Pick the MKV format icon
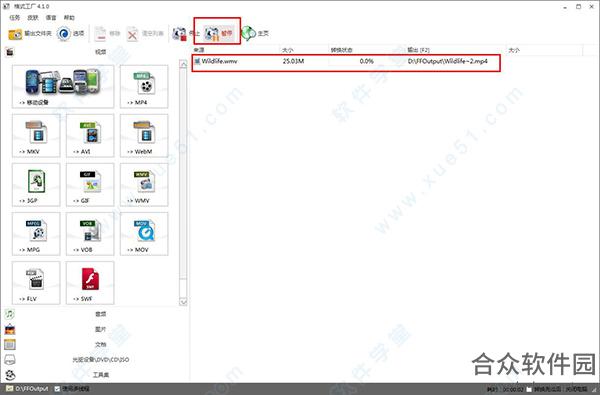Screen dimensions: 600x395 click(36, 135)
